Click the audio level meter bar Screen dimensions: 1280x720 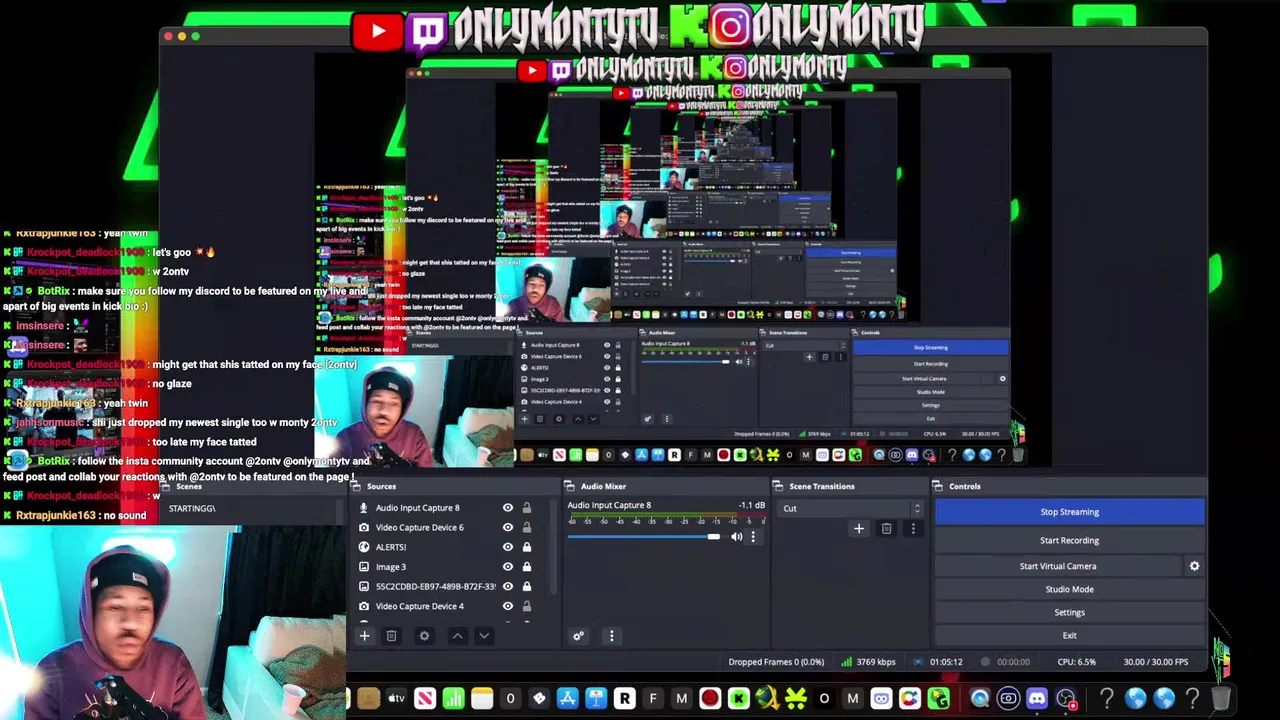pyautogui.click(x=666, y=515)
